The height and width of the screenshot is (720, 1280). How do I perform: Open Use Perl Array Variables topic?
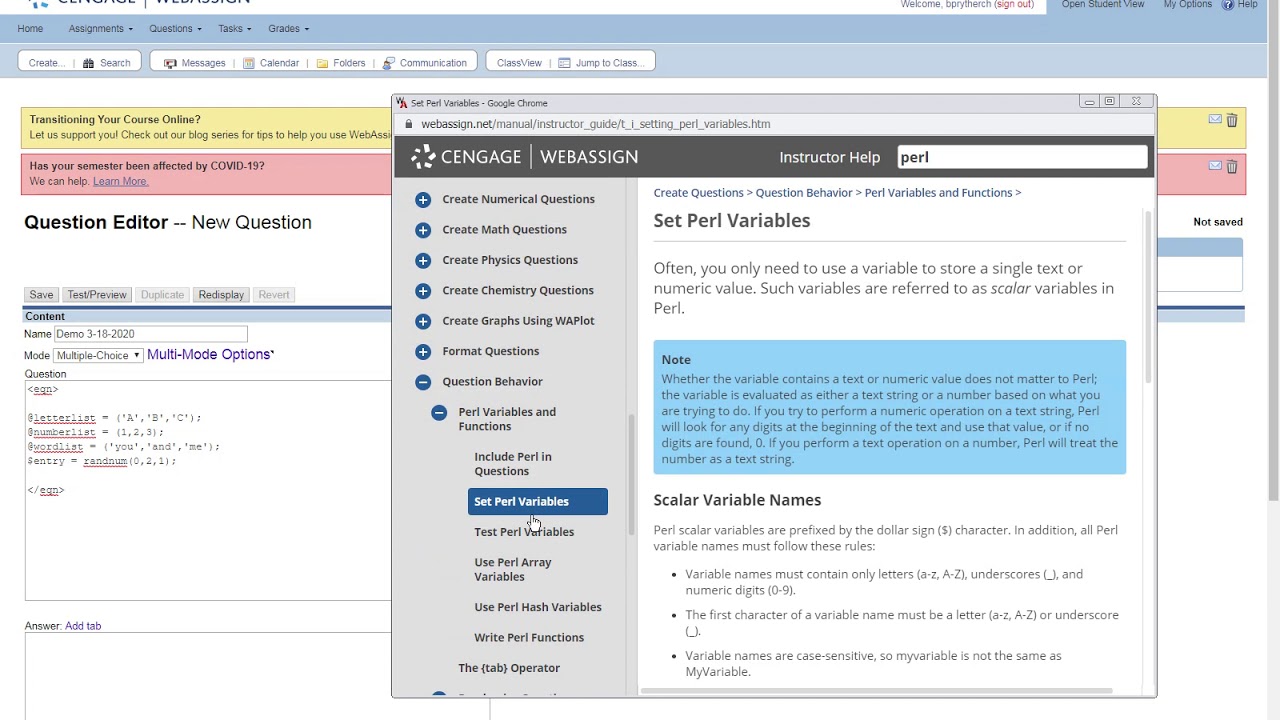(513, 569)
